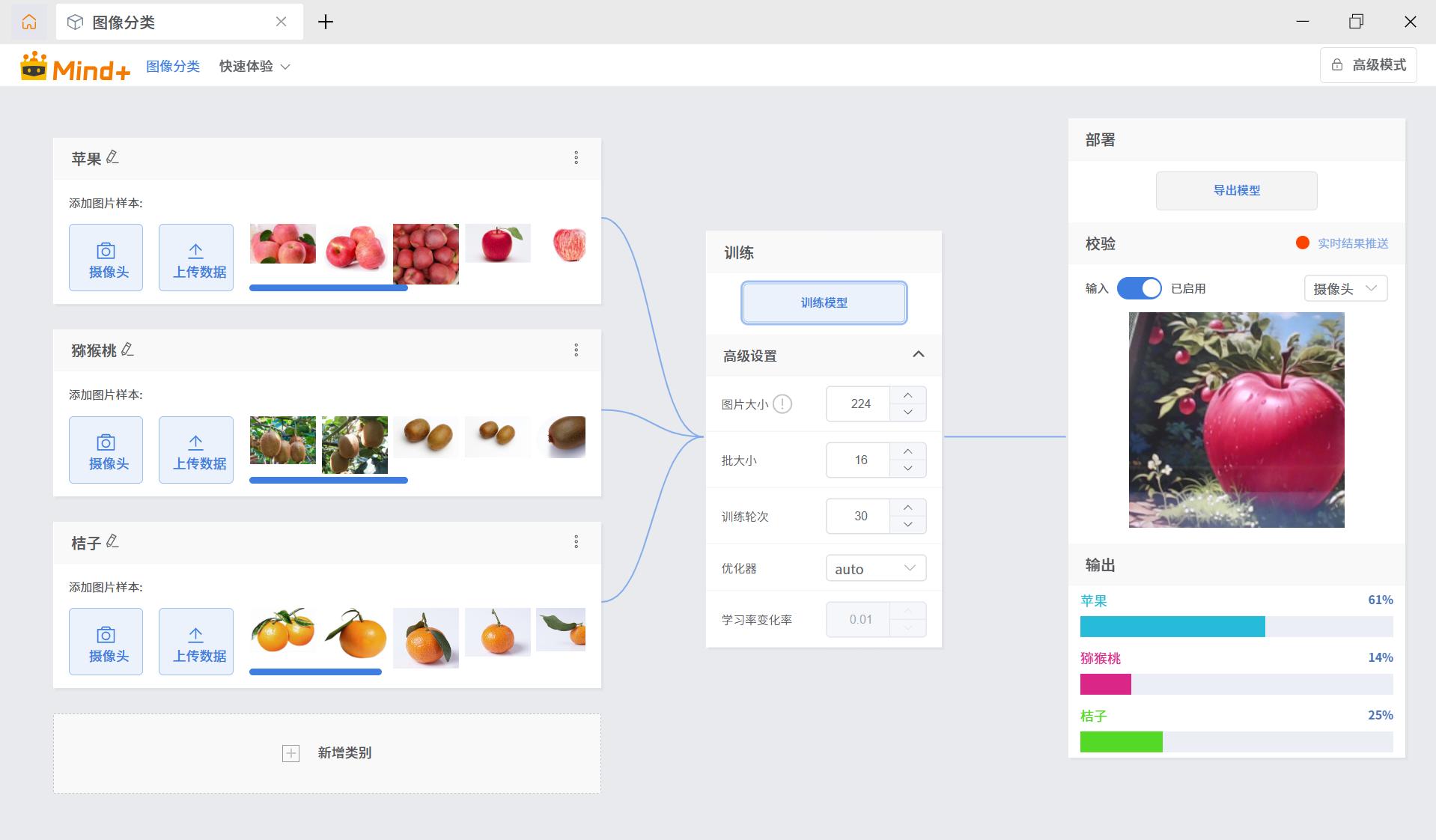Click the 训练模型 button

(x=824, y=302)
